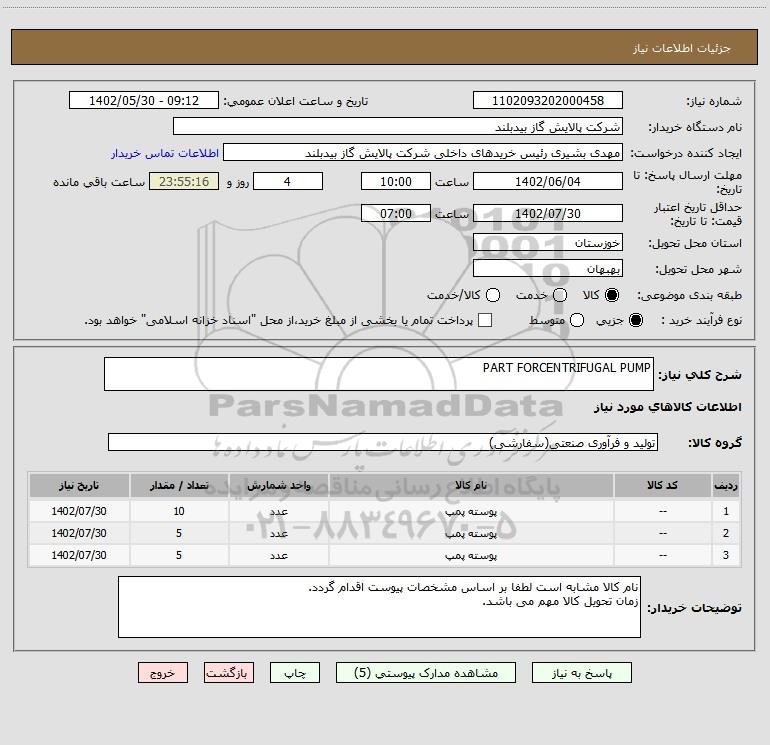Viewport: 770px width, 745px height.
Task: Click the remaining time counter 23:55:16
Action: click(x=184, y=181)
